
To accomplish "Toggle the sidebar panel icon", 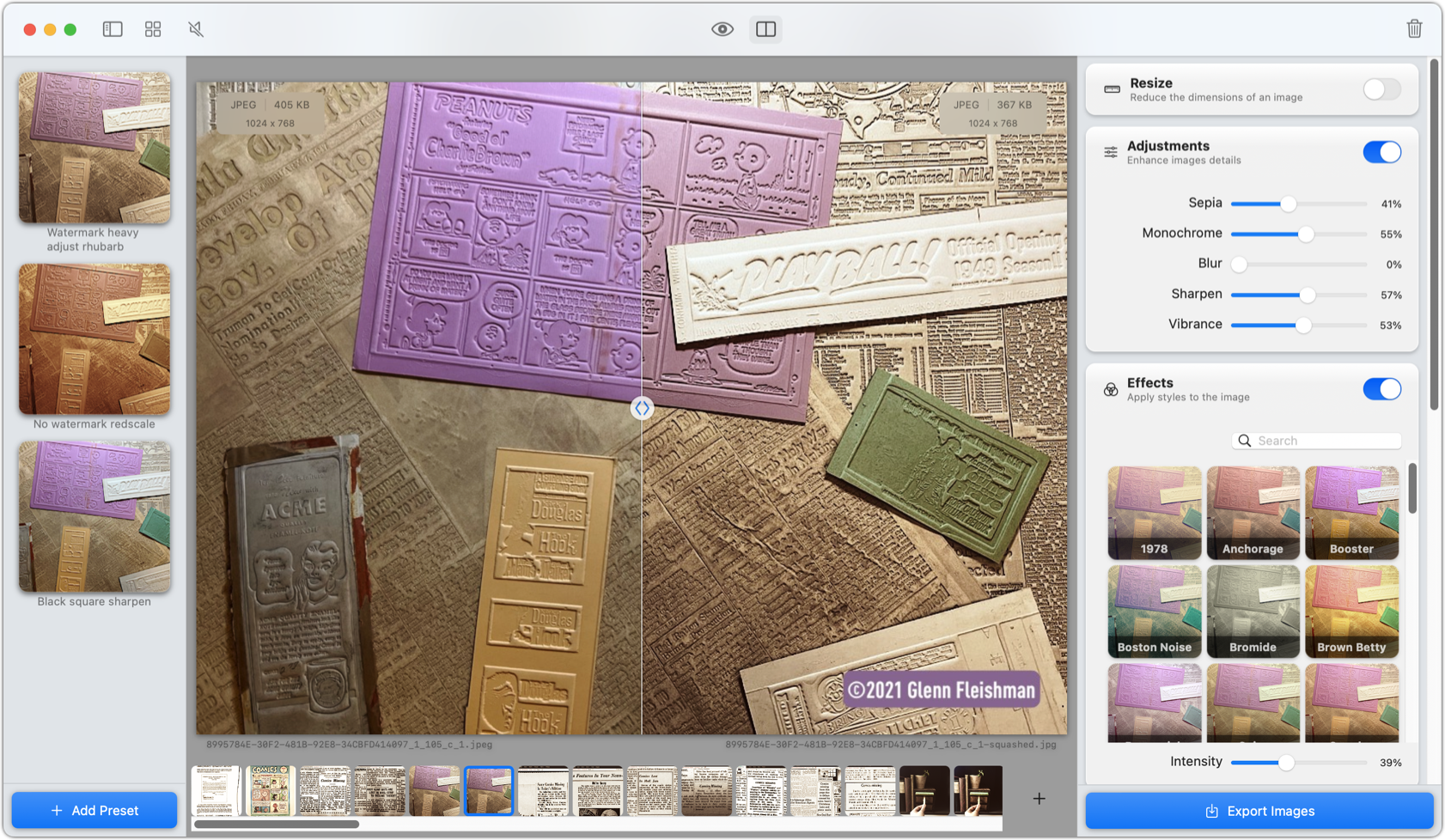I will (x=113, y=29).
